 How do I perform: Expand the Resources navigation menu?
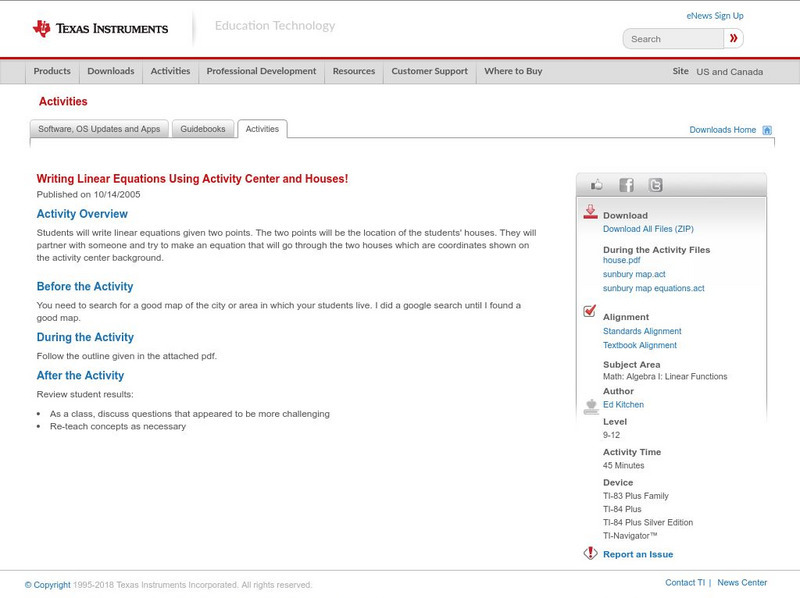[x=354, y=71]
